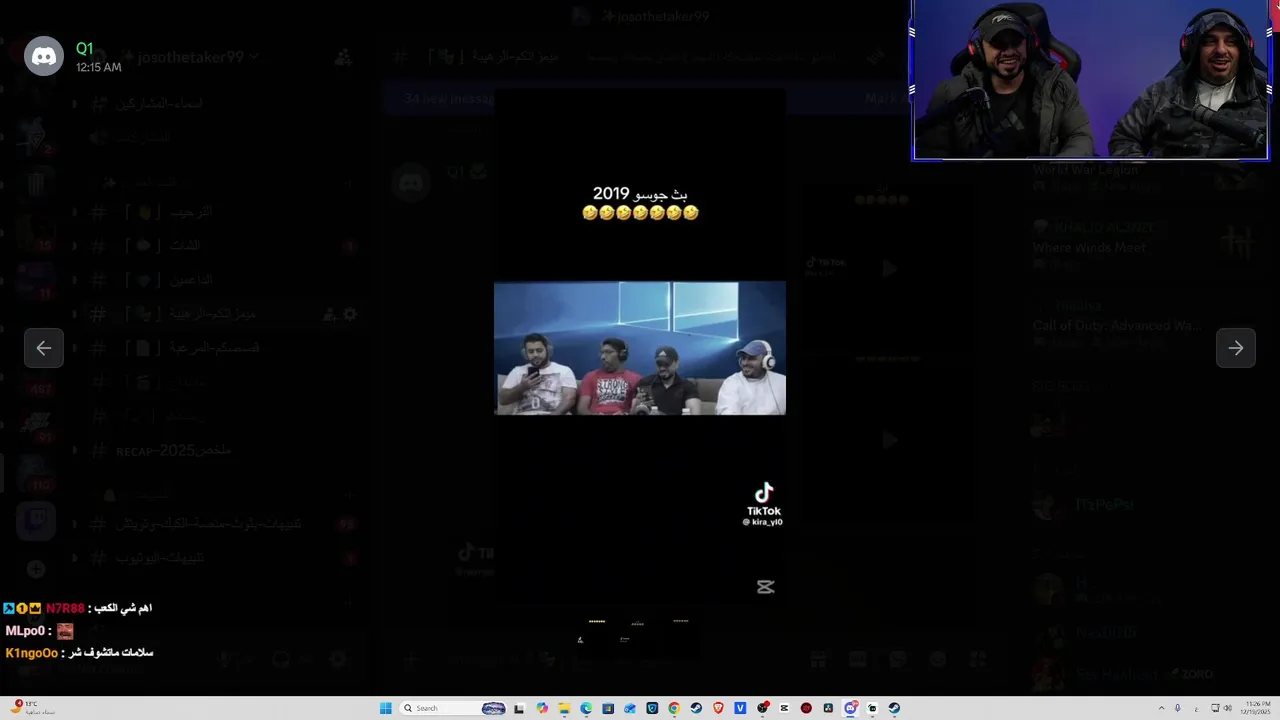
Task: Click the Q1 username in media viewer
Action: click(85, 48)
